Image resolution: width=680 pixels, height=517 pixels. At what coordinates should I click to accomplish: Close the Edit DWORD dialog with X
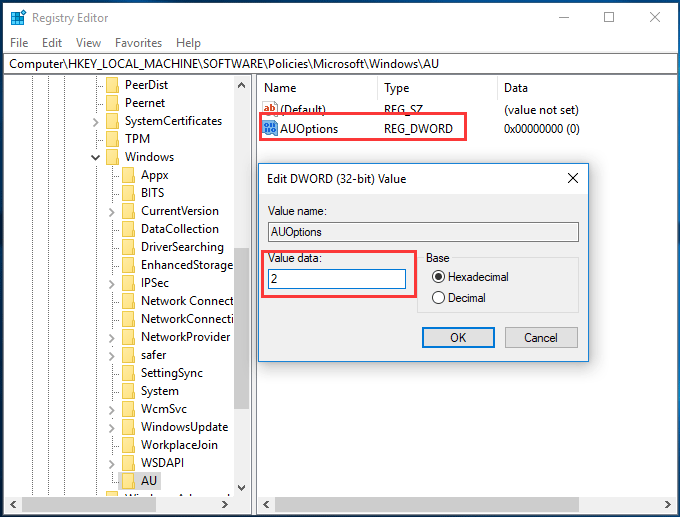click(573, 178)
